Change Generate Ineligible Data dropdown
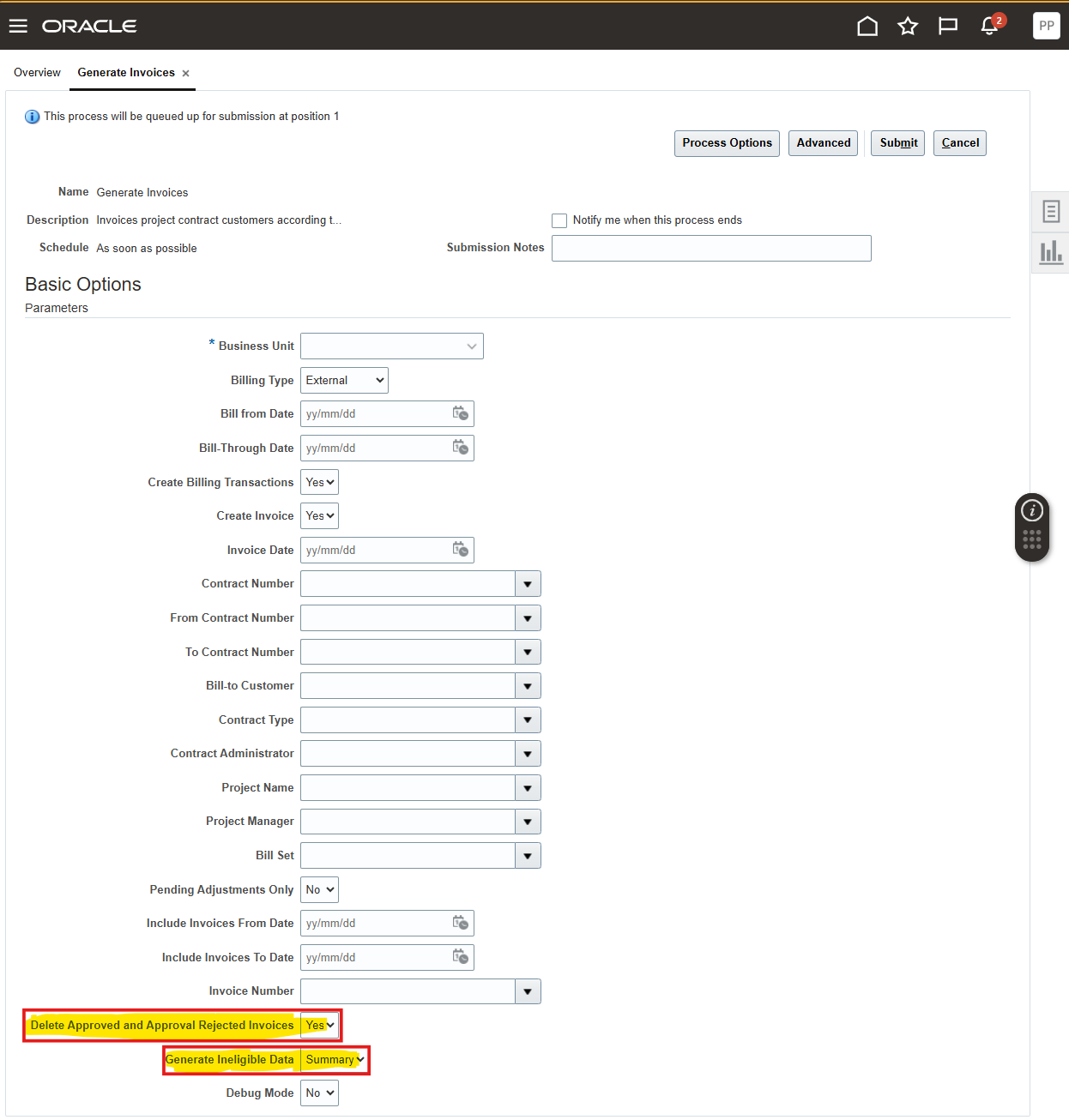The image size is (1069, 1120). point(334,1059)
